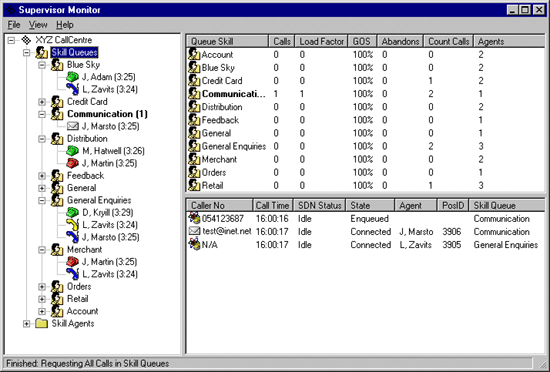Expand the Retail queue node
The height and width of the screenshot is (372, 550).
click(42, 299)
